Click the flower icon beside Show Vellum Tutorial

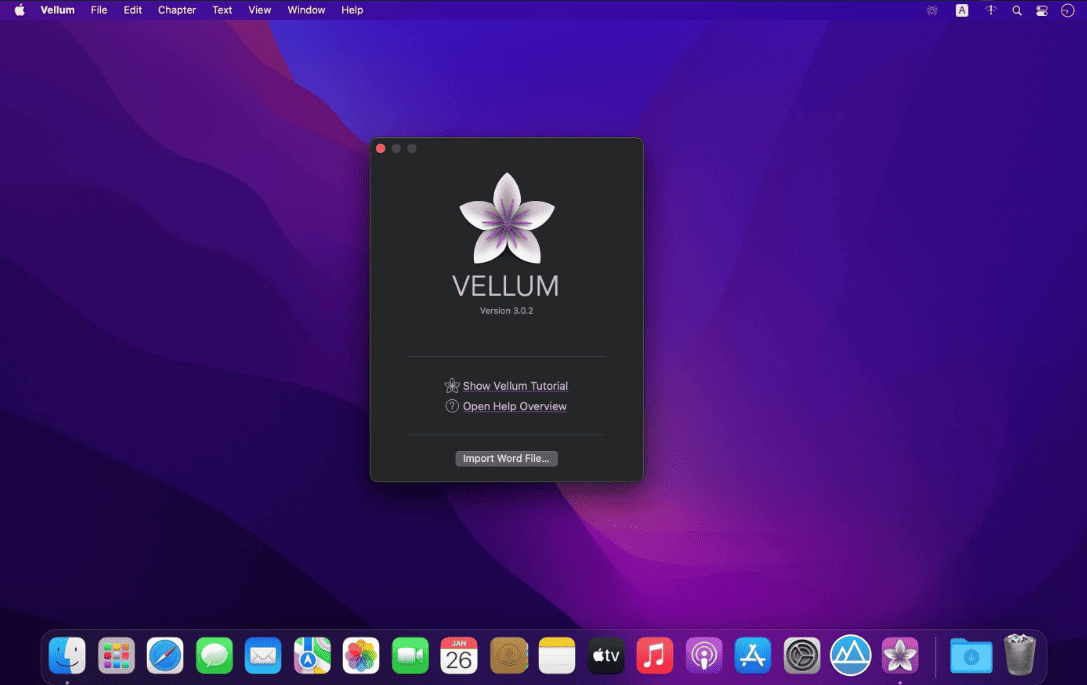pyautogui.click(x=452, y=385)
